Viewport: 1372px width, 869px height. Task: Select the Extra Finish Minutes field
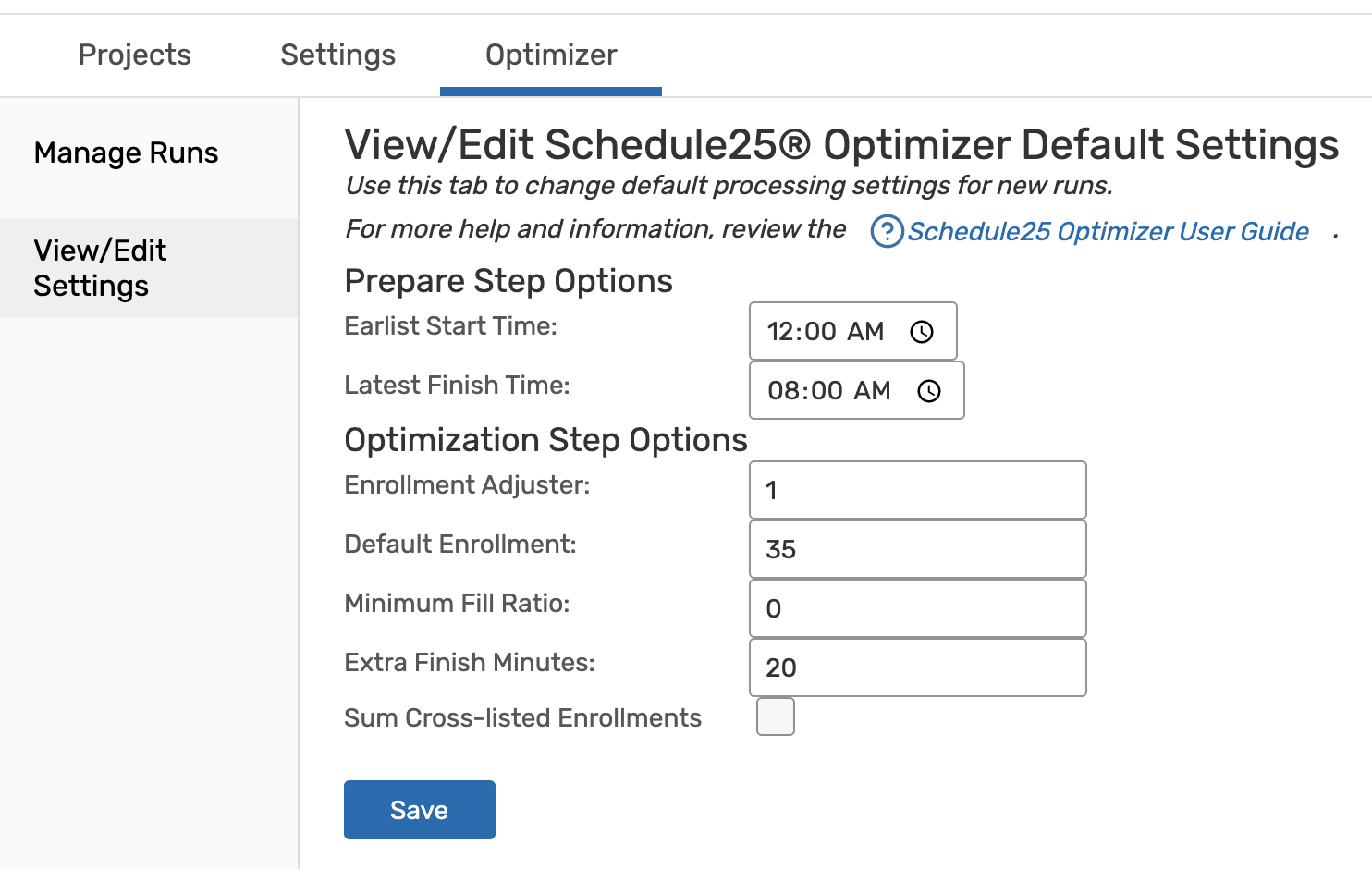917,667
